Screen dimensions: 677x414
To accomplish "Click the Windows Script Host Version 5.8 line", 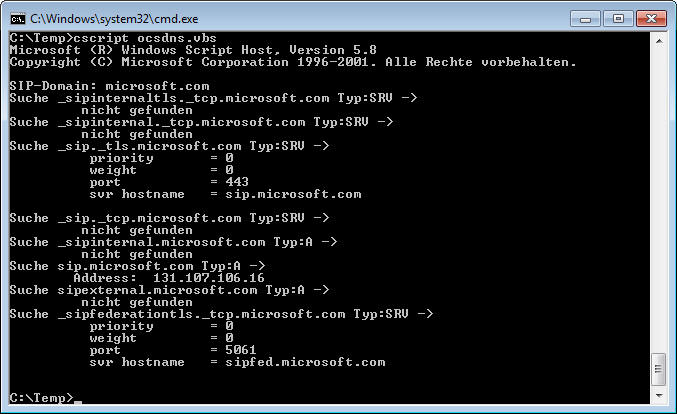I will [193, 50].
